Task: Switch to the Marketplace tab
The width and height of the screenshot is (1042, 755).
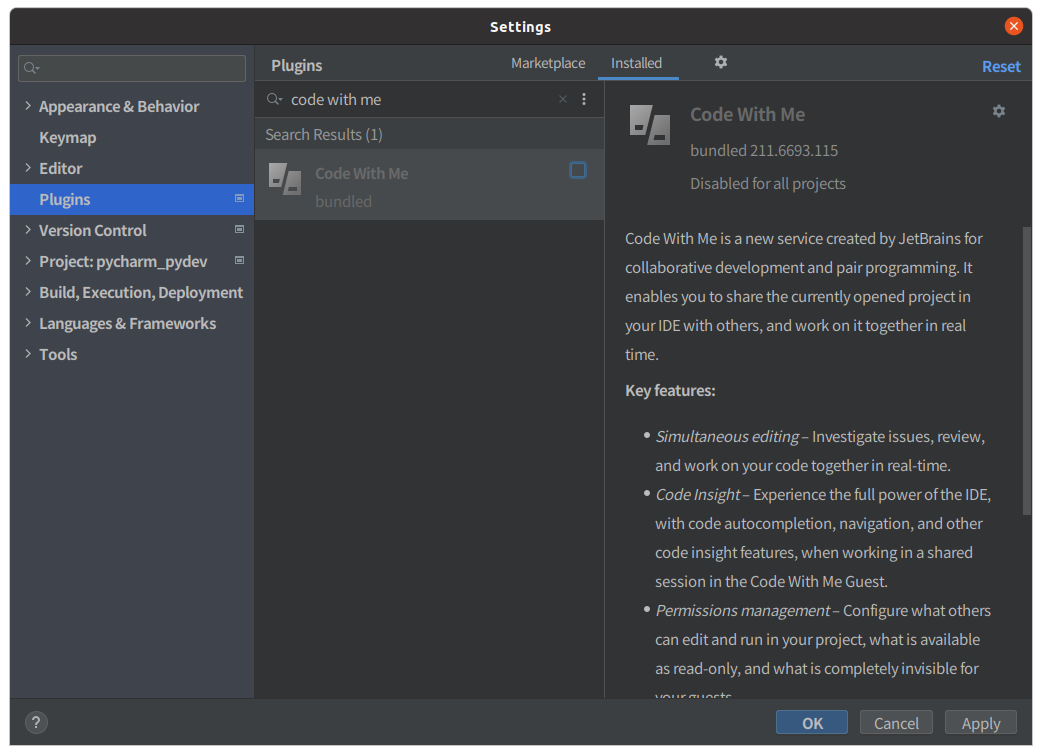Action: 548,63
